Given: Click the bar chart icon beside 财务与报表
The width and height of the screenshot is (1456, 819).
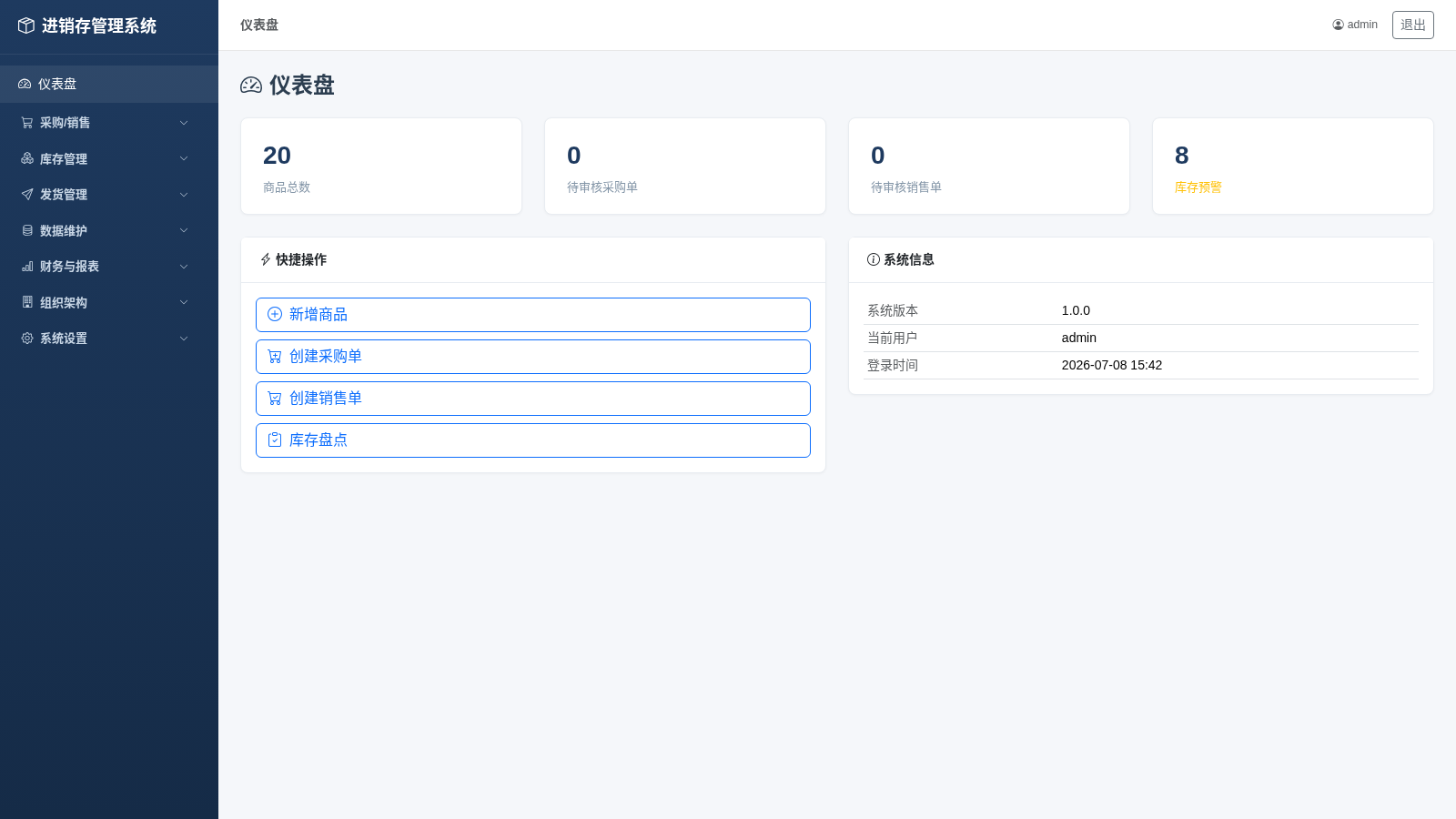Looking at the screenshot, I should click(27, 267).
